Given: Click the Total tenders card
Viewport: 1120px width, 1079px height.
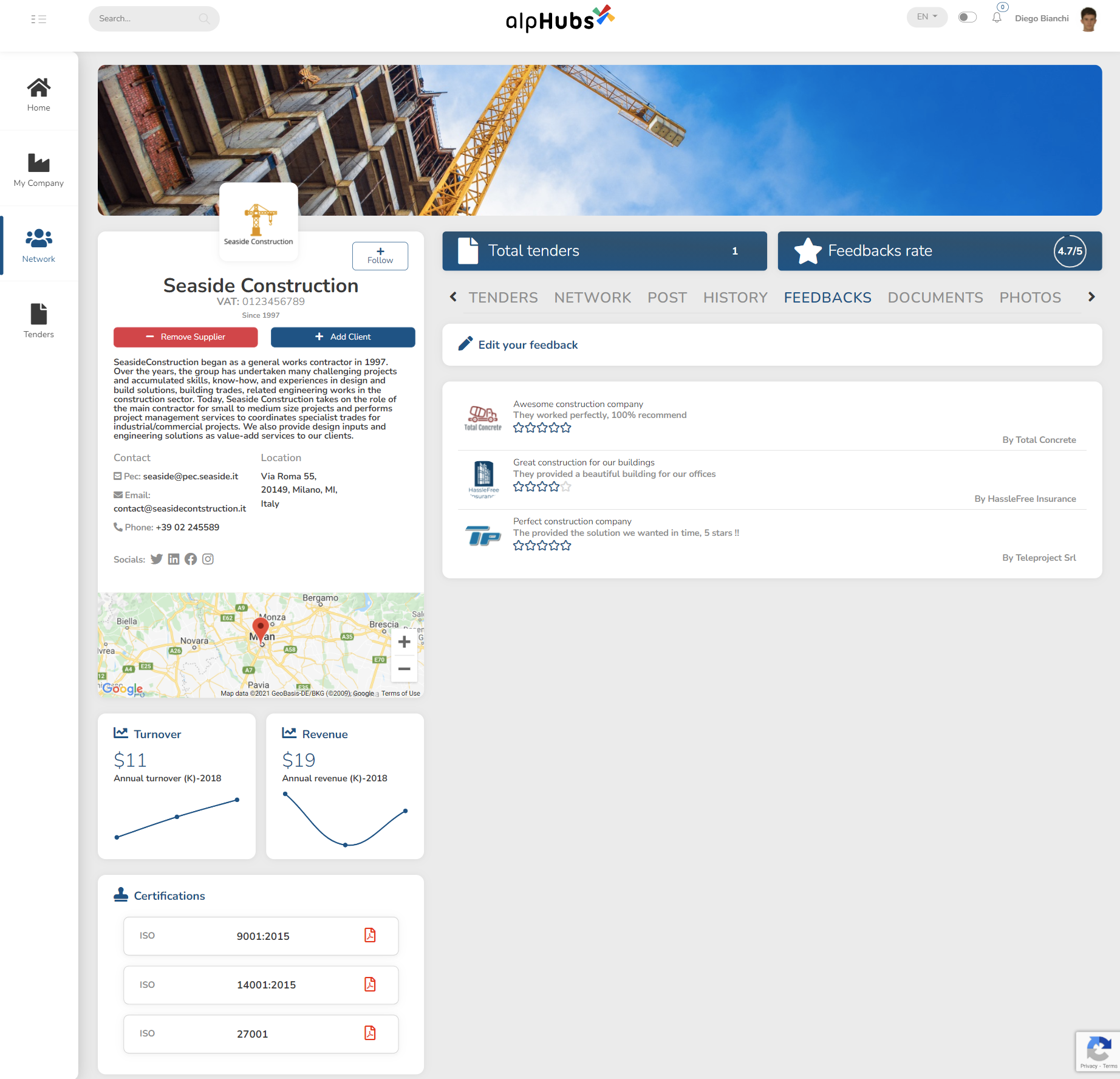Looking at the screenshot, I should click(604, 251).
